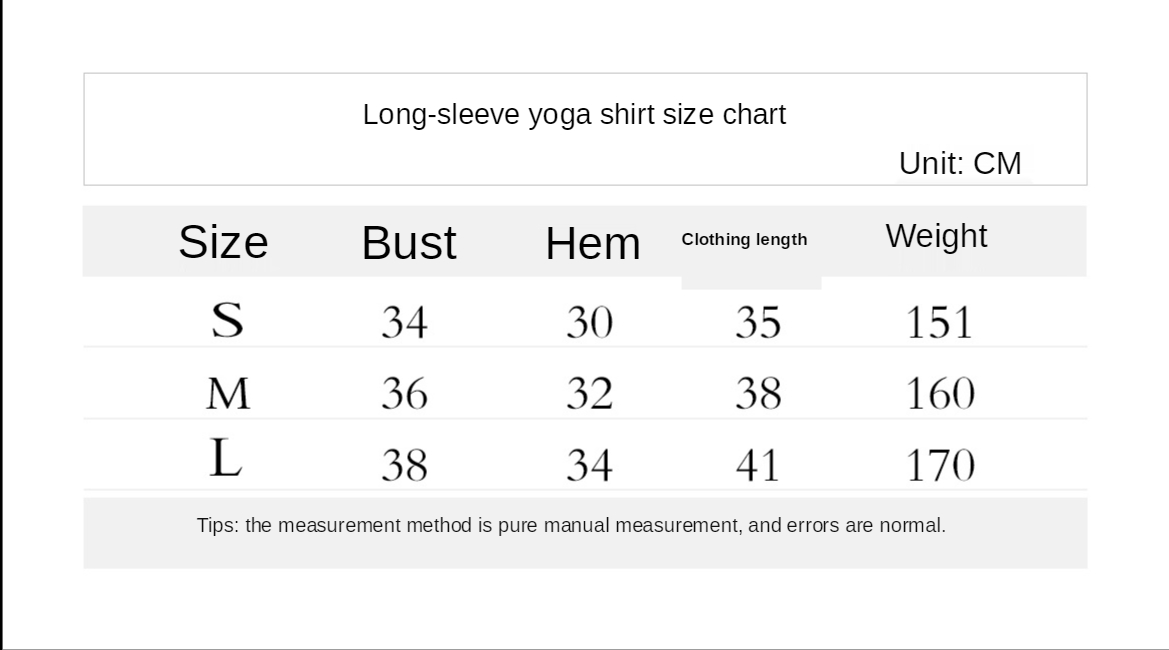Select the Size column header
The width and height of the screenshot is (1169, 650).
(223, 242)
